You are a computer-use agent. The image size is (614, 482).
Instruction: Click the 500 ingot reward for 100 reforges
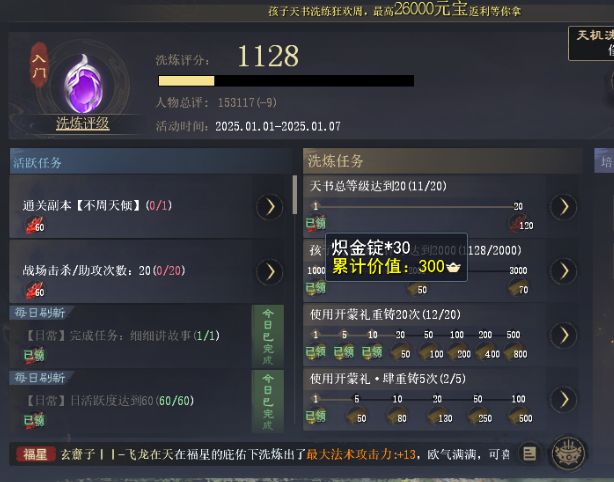pos(520,416)
